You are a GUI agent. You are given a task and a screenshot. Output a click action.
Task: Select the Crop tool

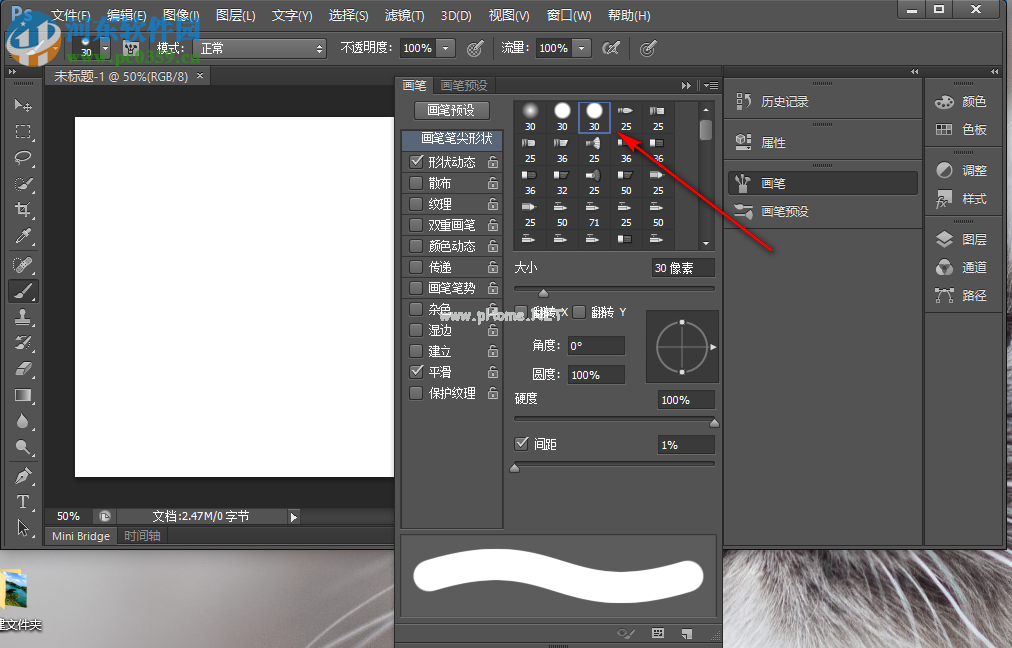23,210
